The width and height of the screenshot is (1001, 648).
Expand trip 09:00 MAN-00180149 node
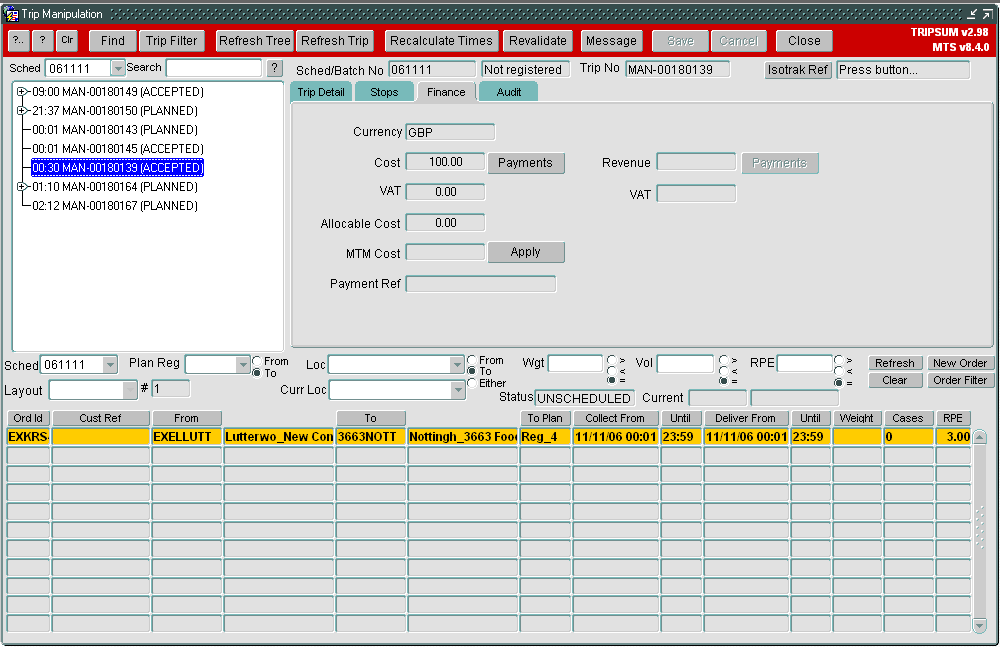(x=22, y=92)
